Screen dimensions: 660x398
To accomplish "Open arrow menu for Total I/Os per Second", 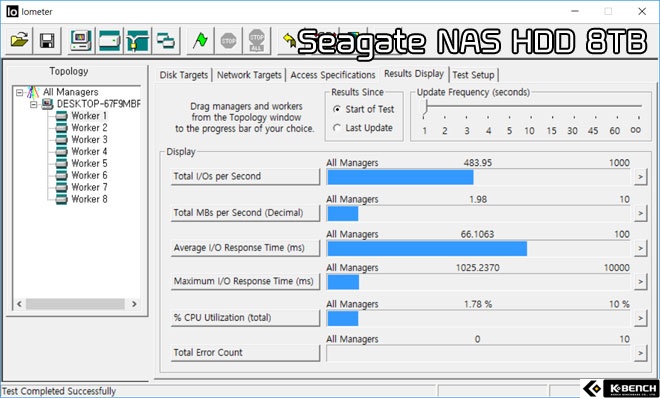I will (640, 177).
